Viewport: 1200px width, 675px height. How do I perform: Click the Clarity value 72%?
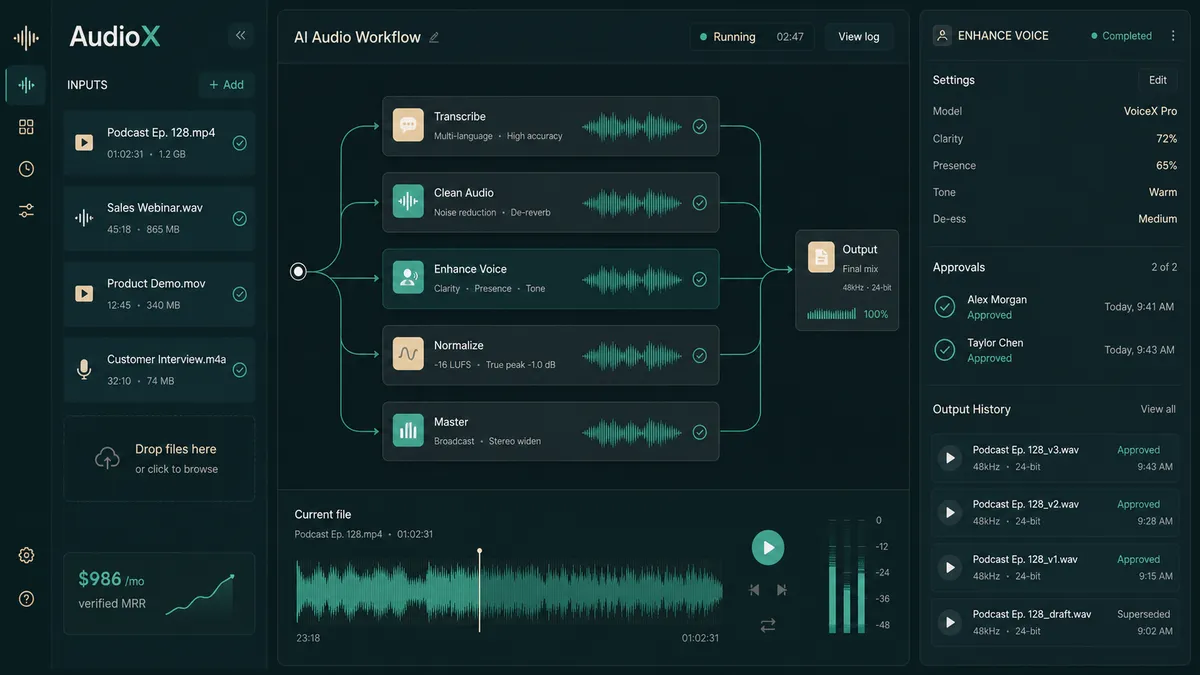[1166, 139]
